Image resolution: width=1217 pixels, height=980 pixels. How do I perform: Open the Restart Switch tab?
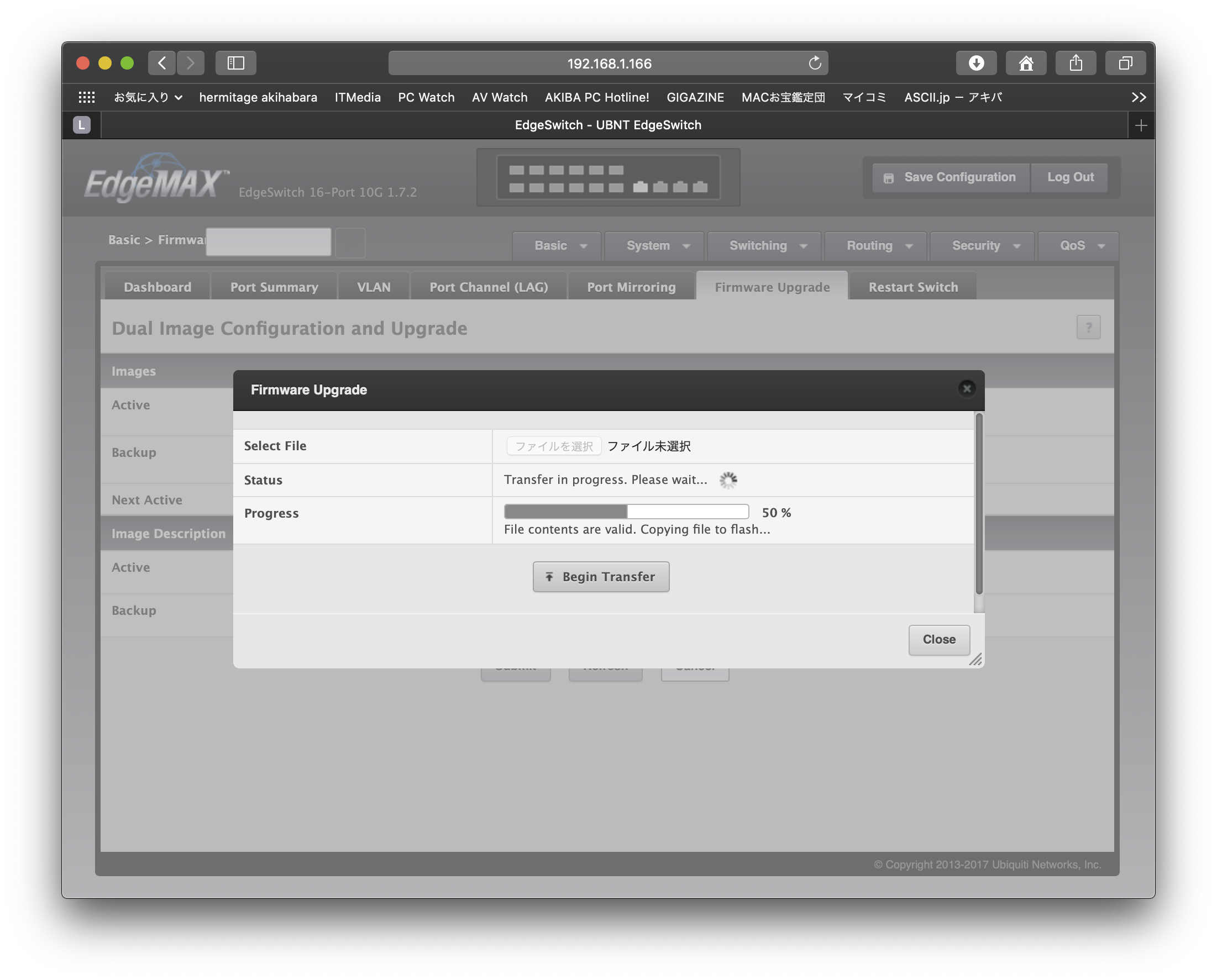click(912, 287)
